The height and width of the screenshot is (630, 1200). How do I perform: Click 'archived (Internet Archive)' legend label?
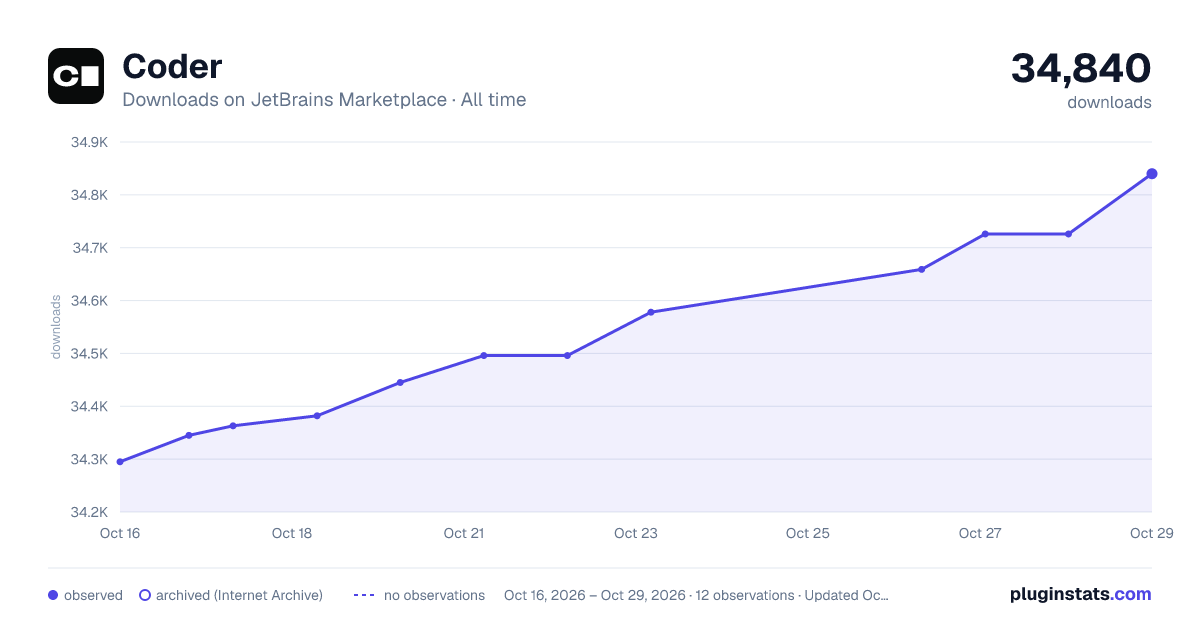(x=239, y=595)
